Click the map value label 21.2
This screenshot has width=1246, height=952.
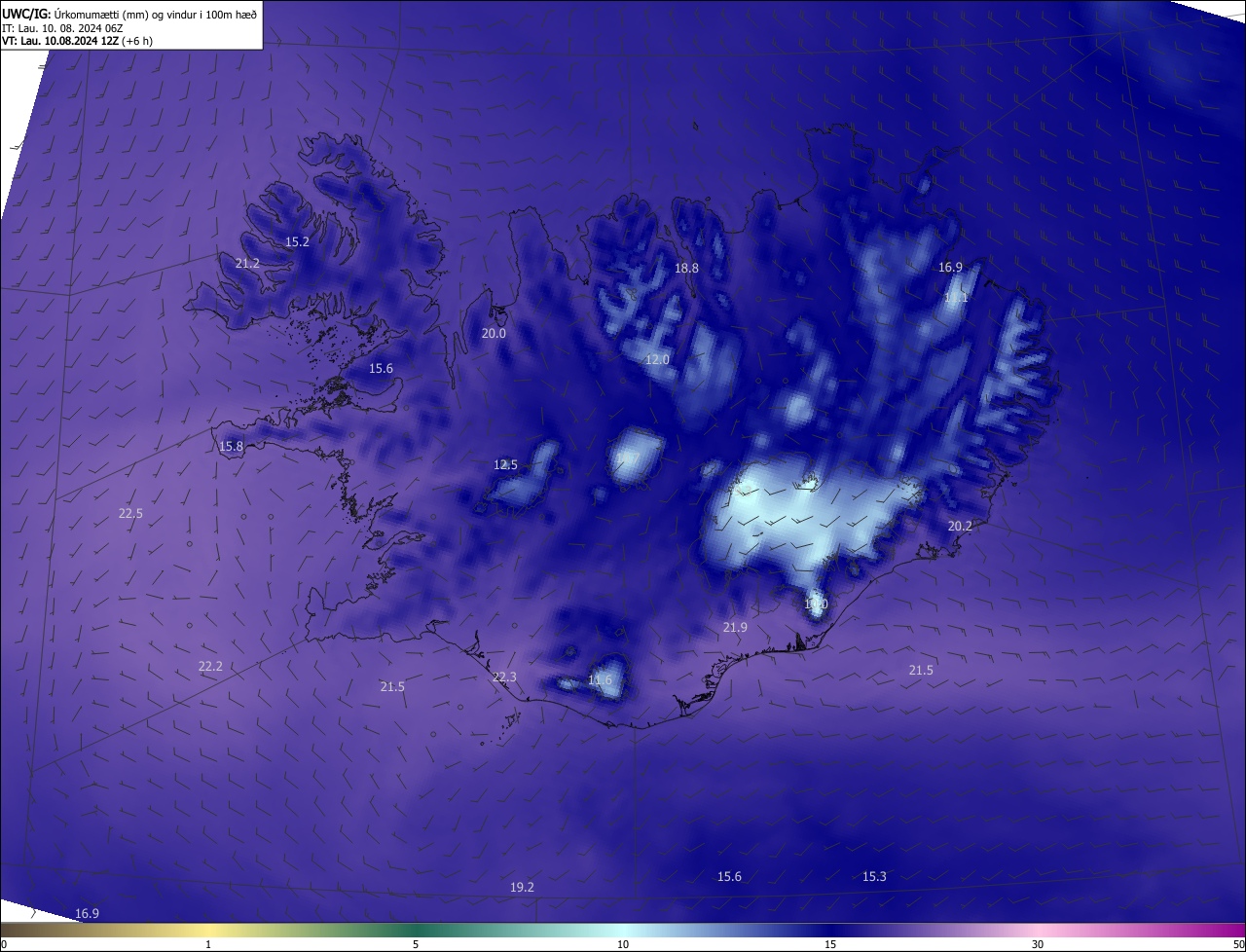247,263
